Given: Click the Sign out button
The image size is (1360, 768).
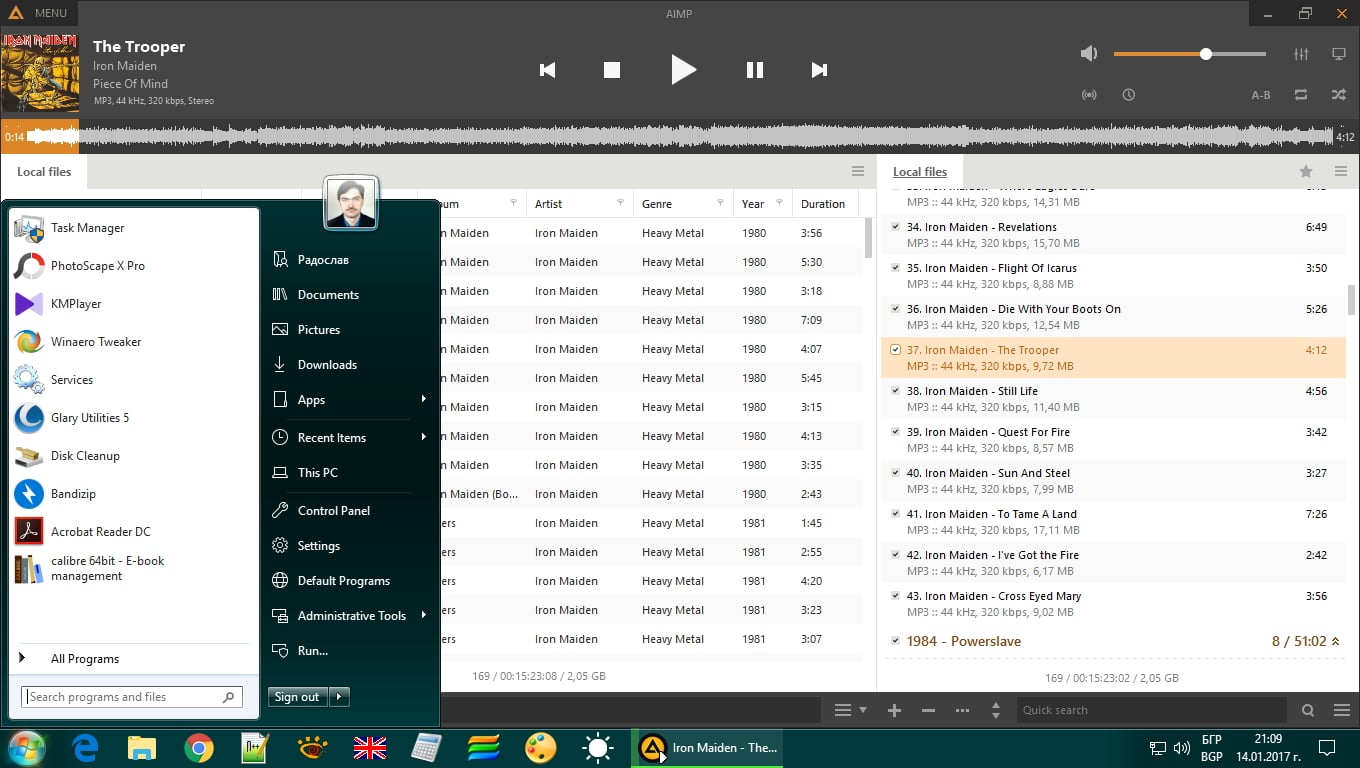Looking at the screenshot, I should click(298, 697).
